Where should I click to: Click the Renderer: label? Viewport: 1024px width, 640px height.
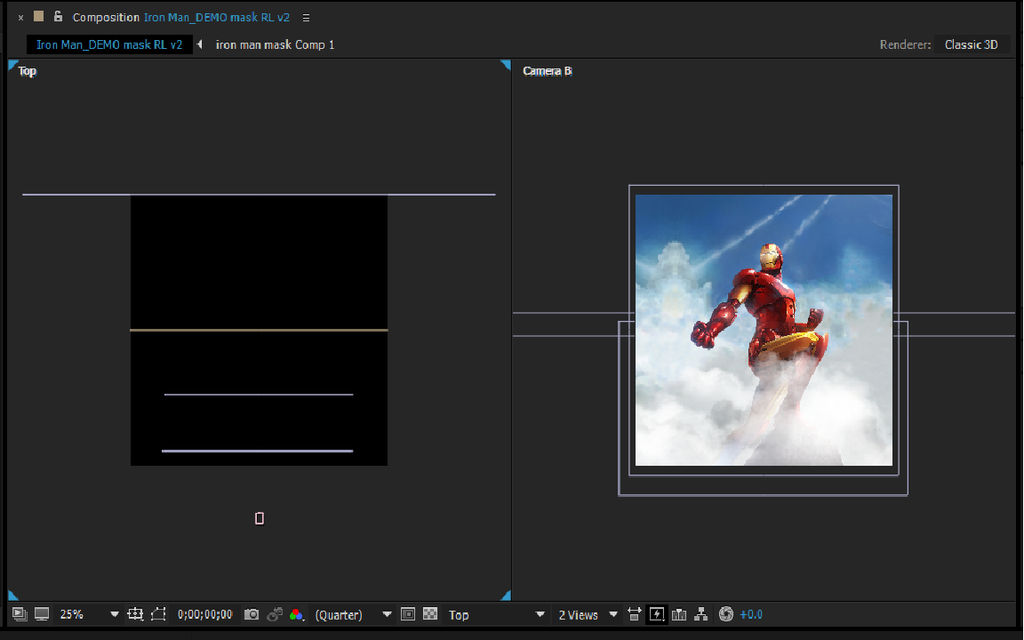tap(905, 44)
